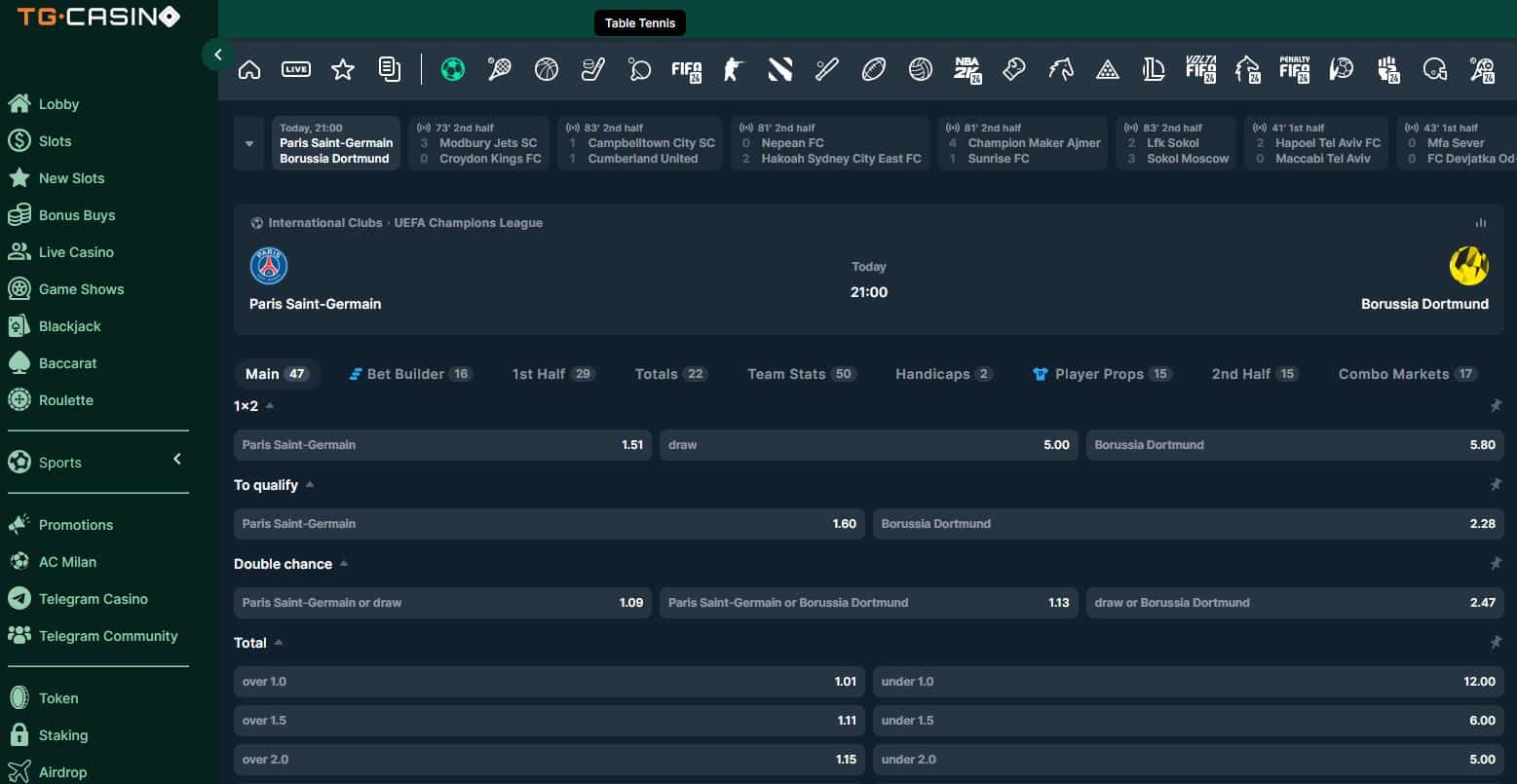Collapse the Sports sidebar submenu
The image size is (1517, 784).
[177, 459]
